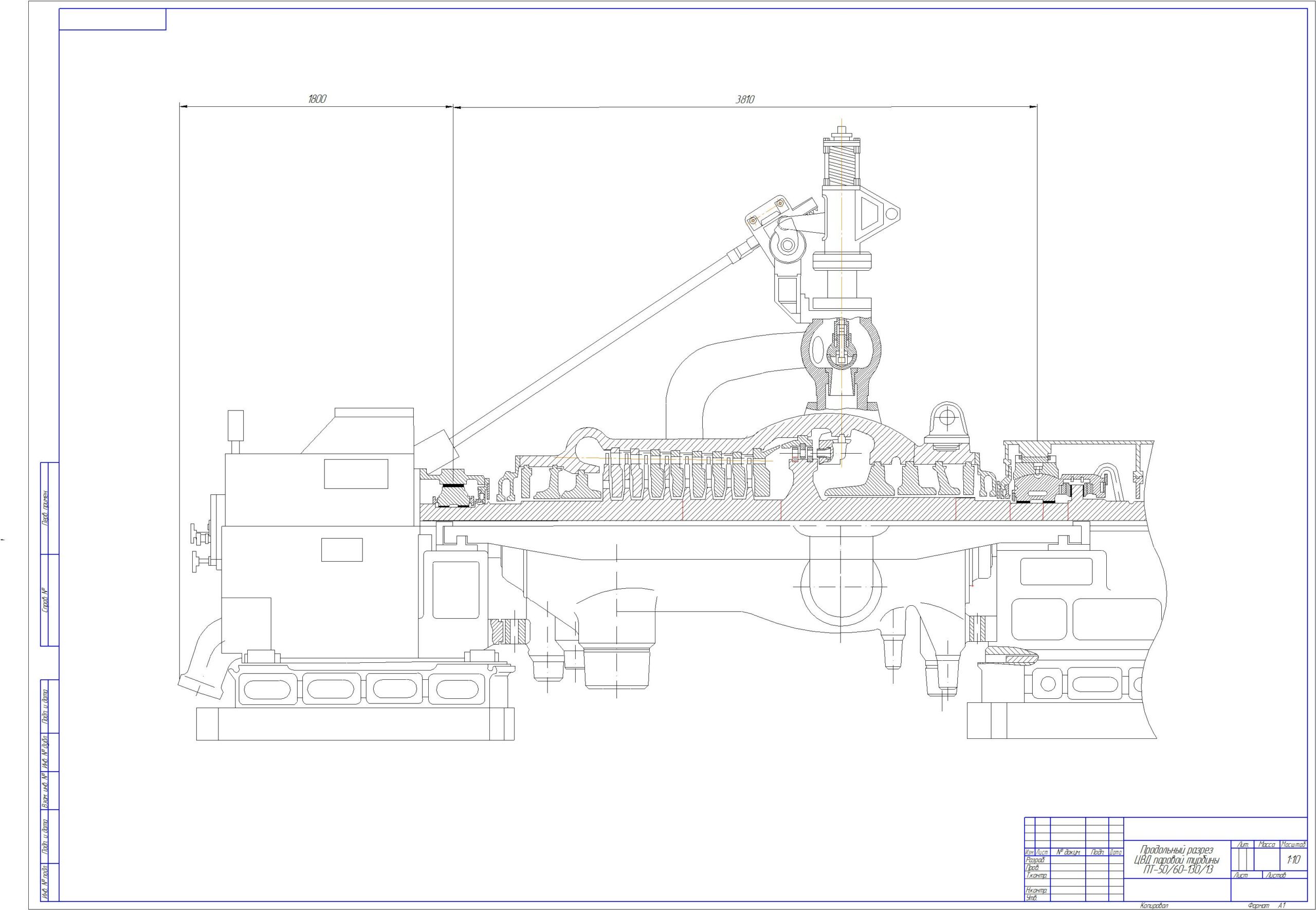Click the "ПТ-50/60-130/13" designation text
The image size is (1316, 910).
[x=1178, y=870]
